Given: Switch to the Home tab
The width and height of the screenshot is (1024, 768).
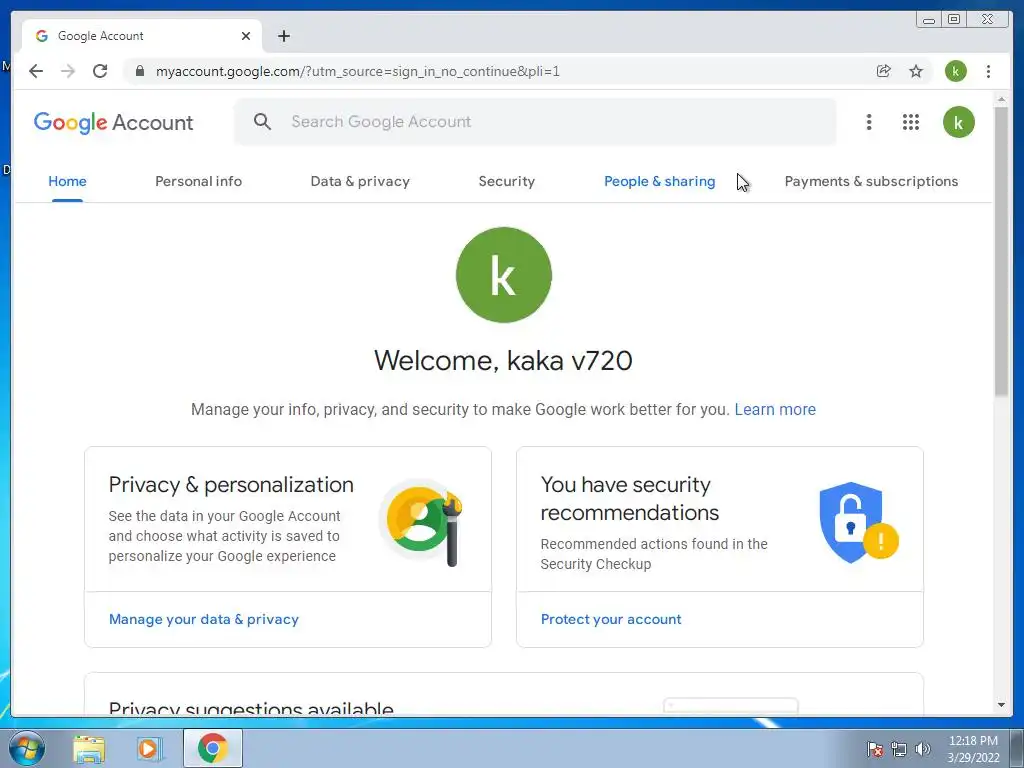Looking at the screenshot, I should 67,182.
